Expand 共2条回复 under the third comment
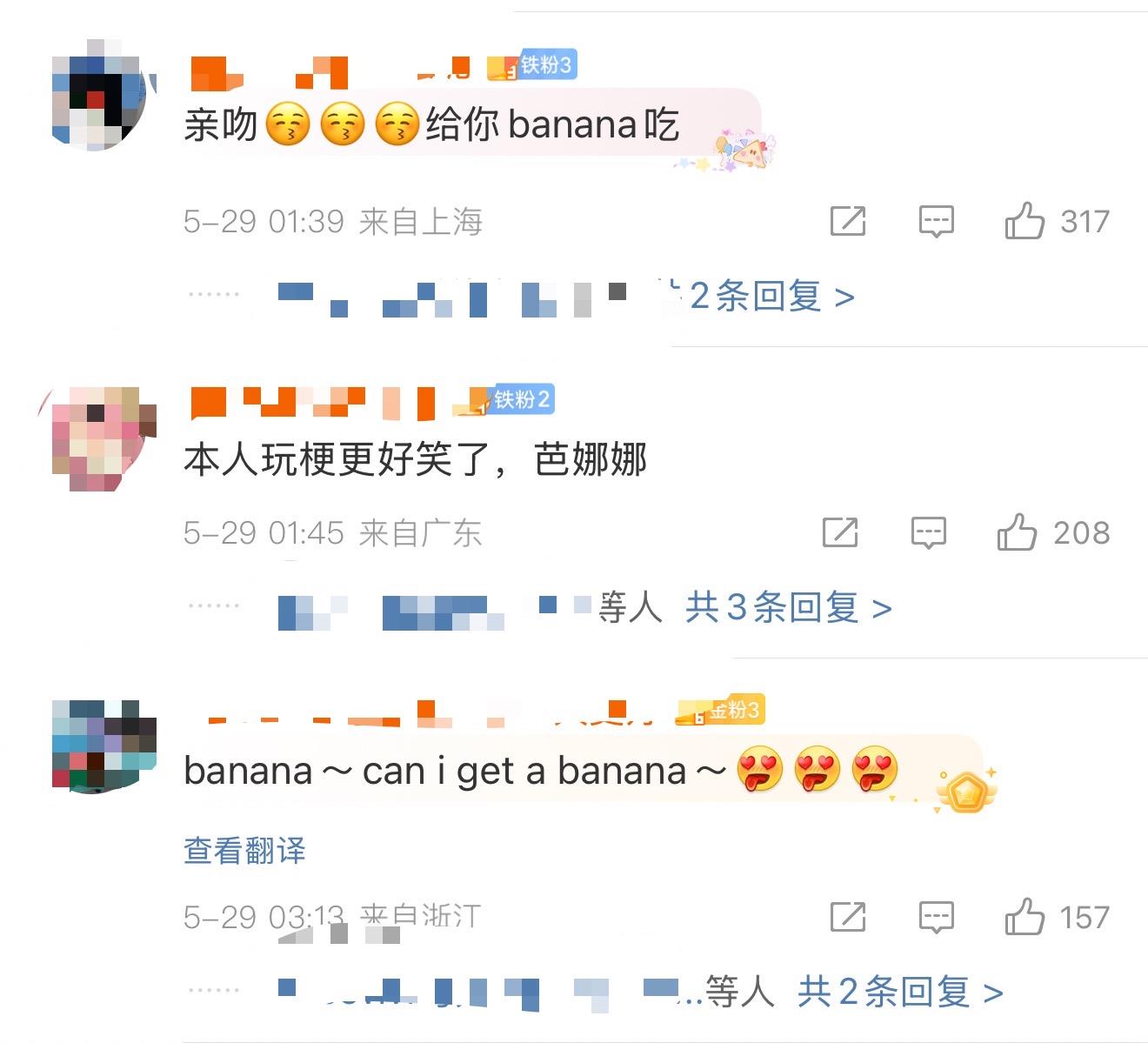The image size is (1148, 1043). point(900,992)
